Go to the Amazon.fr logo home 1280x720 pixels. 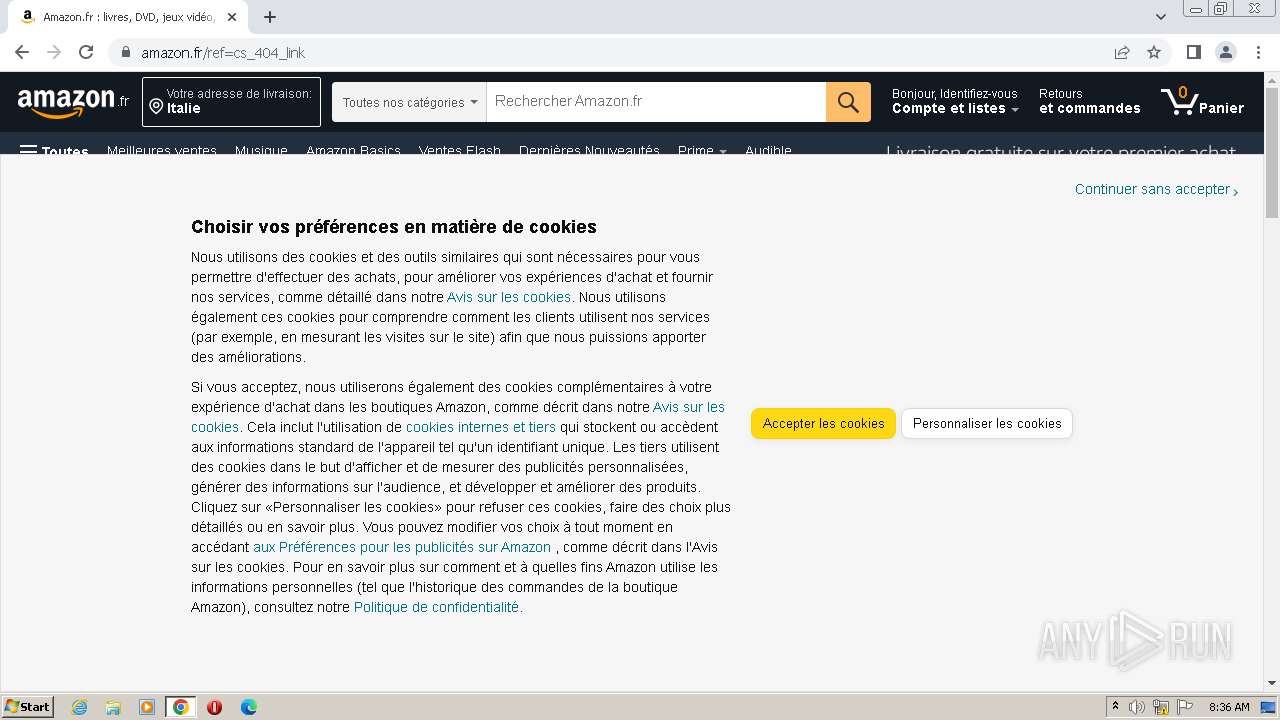[x=73, y=102]
